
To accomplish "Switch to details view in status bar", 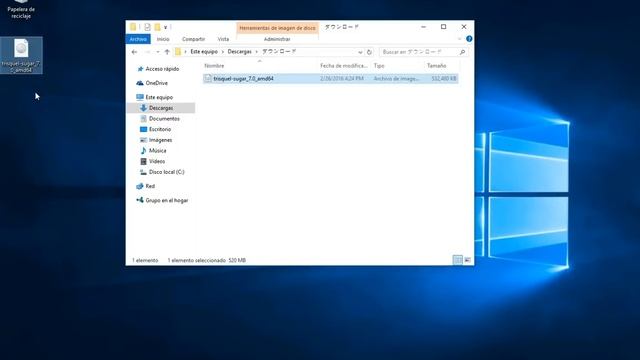I will point(458,260).
